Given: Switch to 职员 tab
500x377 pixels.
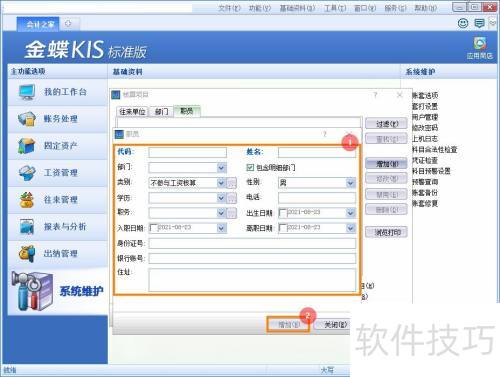Looking at the screenshot, I should 187,111.
